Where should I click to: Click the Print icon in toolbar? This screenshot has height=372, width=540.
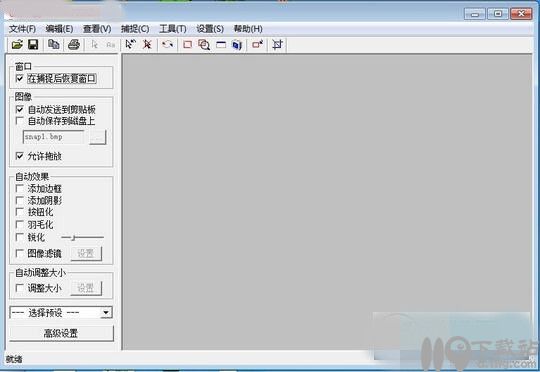click(x=74, y=44)
